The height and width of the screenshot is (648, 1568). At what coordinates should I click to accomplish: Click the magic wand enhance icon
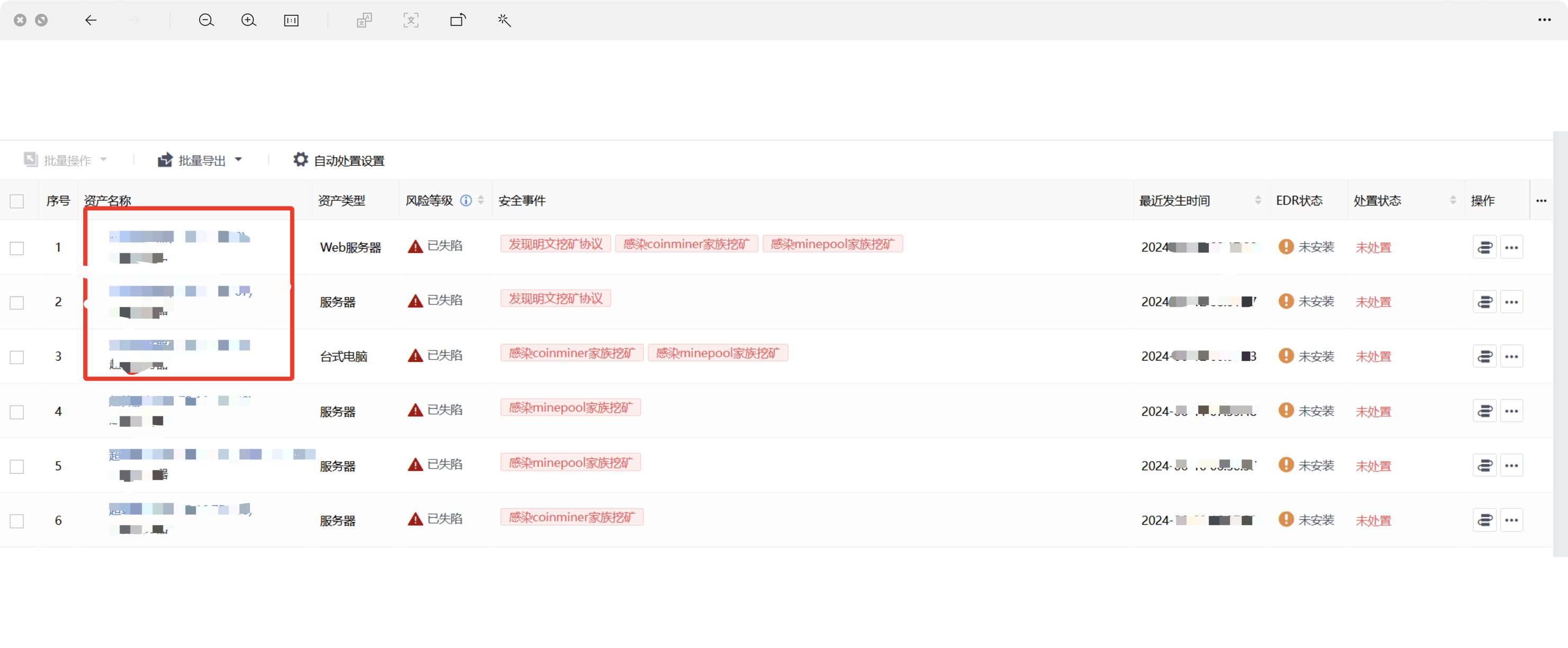[x=504, y=20]
